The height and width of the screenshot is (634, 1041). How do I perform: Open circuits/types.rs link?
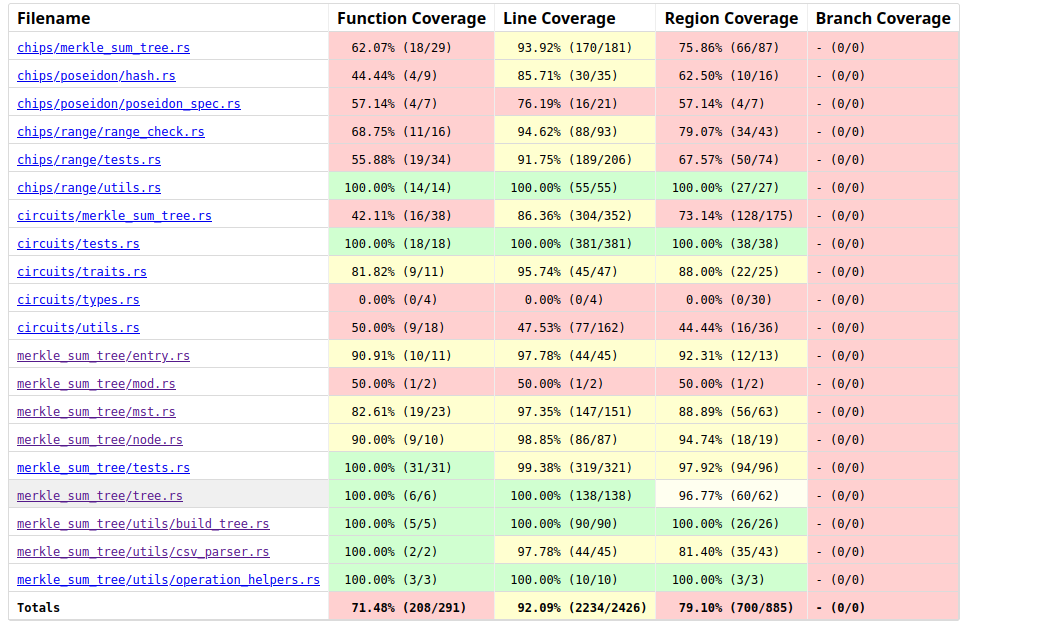pos(78,299)
